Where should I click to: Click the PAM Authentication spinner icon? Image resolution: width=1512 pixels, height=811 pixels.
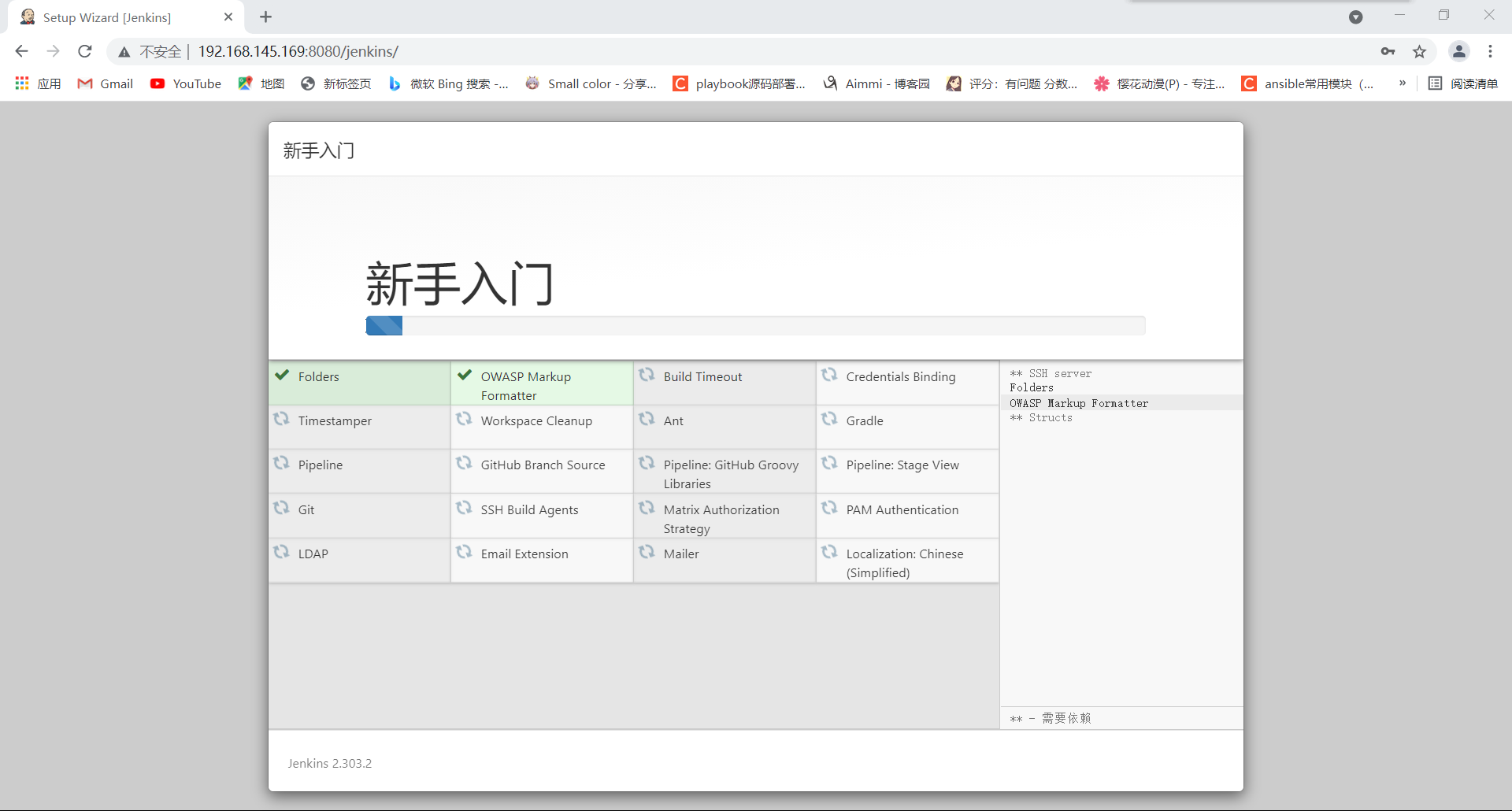829,508
